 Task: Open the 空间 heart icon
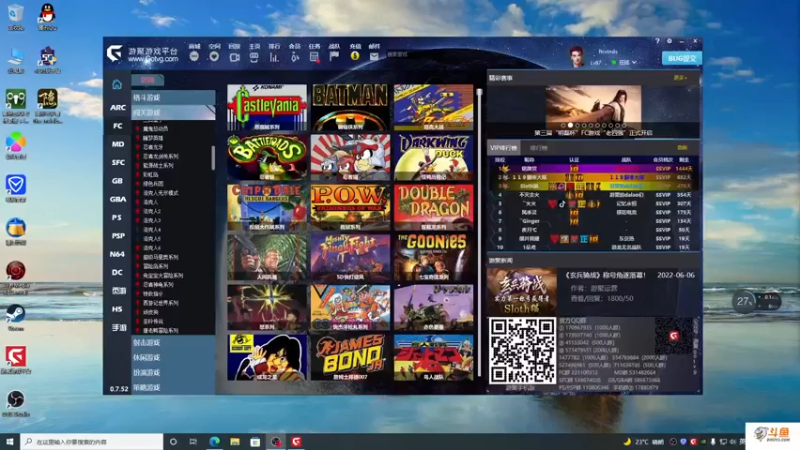pos(214,57)
